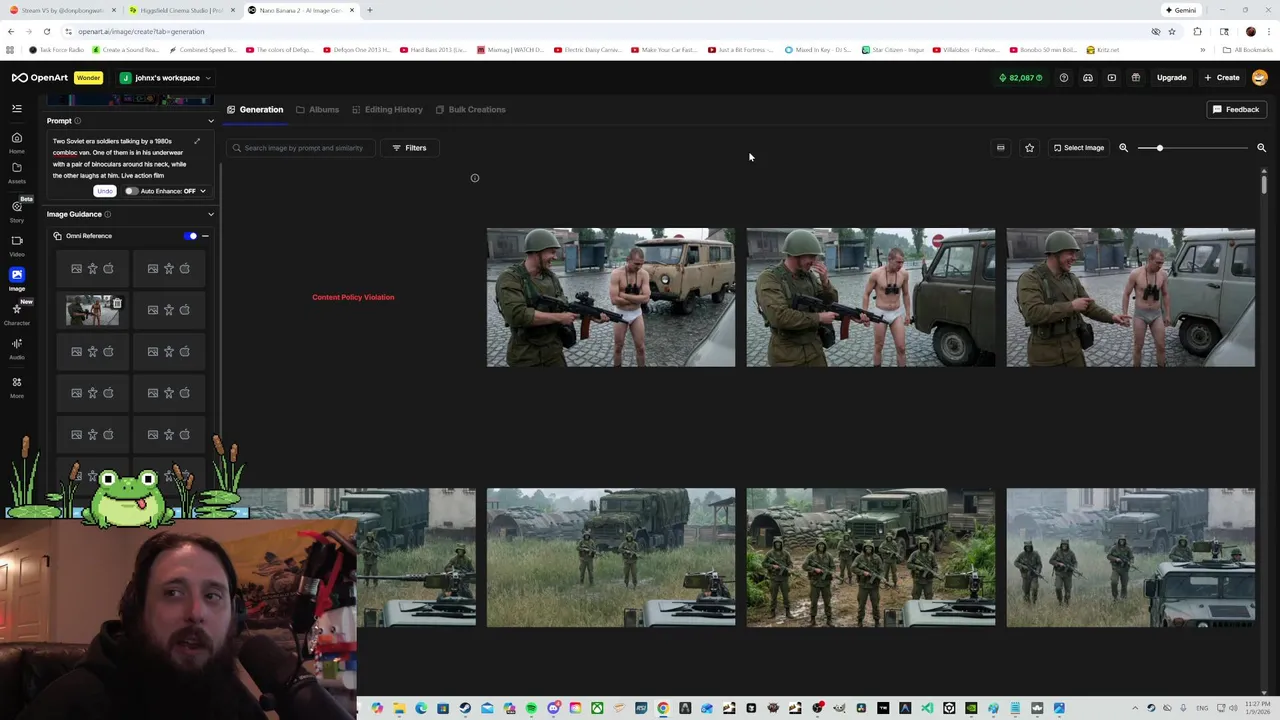The image size is (1280, 720).
Task: Switch to the Stream VS browser tab
Action: pyautogui.click(x=60, y=10)
